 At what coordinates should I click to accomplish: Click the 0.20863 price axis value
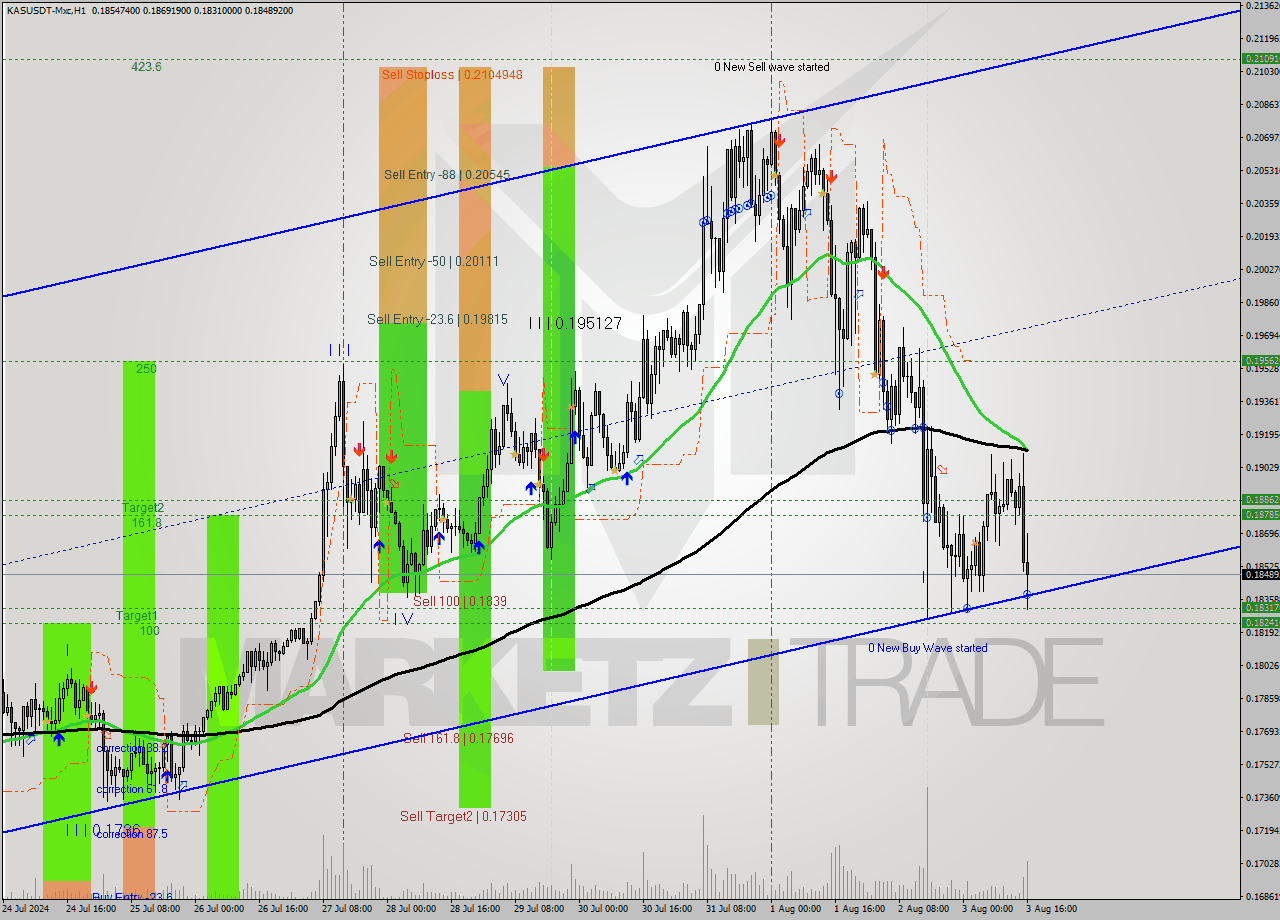point(1261,104)
